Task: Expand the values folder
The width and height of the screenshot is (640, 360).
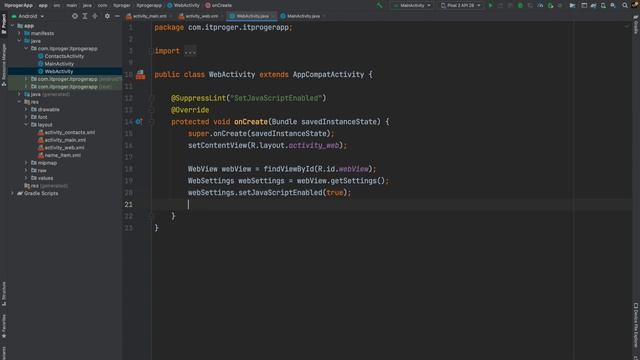Action: (x=26, y=178)
